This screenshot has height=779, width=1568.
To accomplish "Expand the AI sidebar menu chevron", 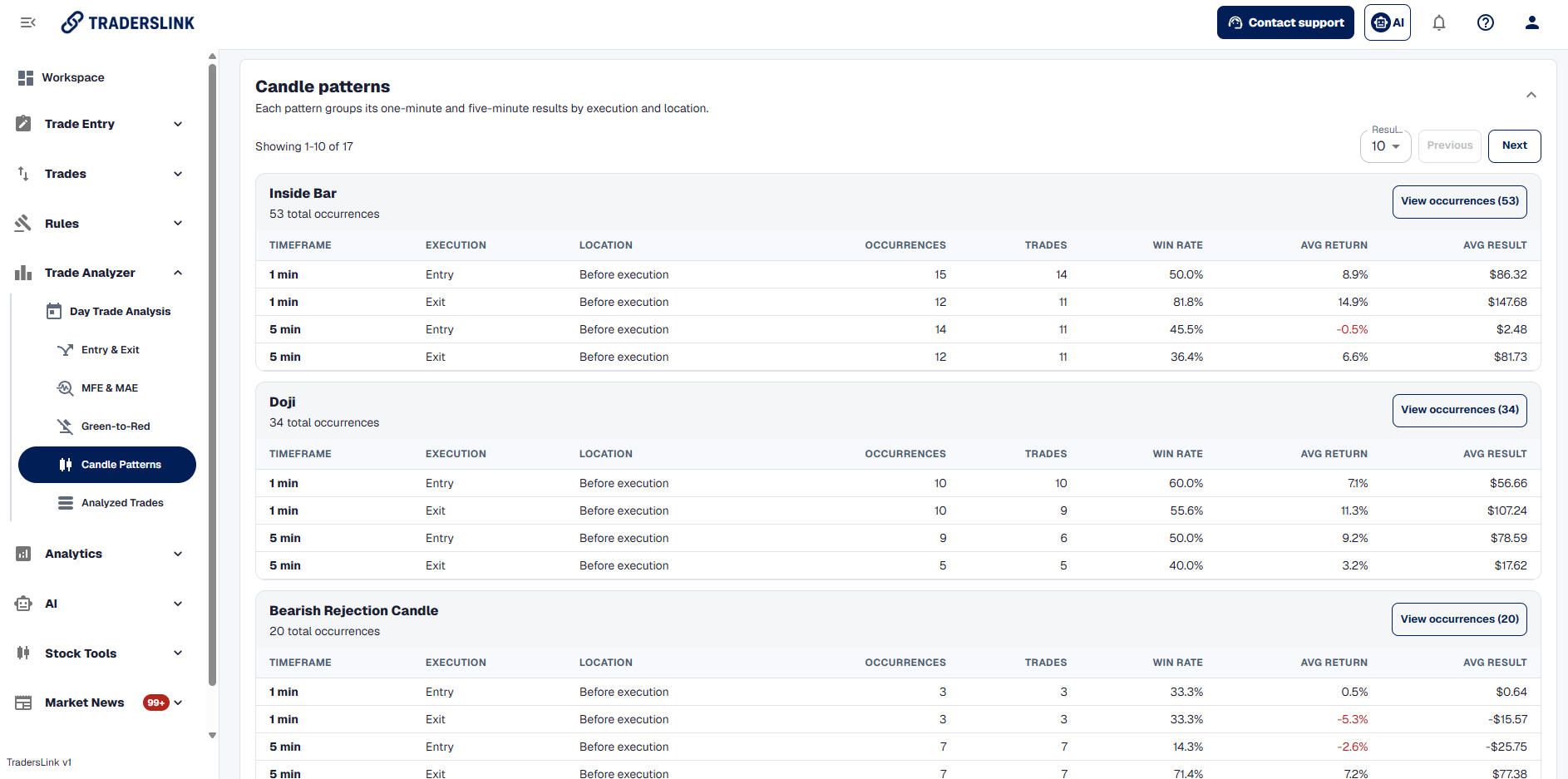I will pos(178,604).
